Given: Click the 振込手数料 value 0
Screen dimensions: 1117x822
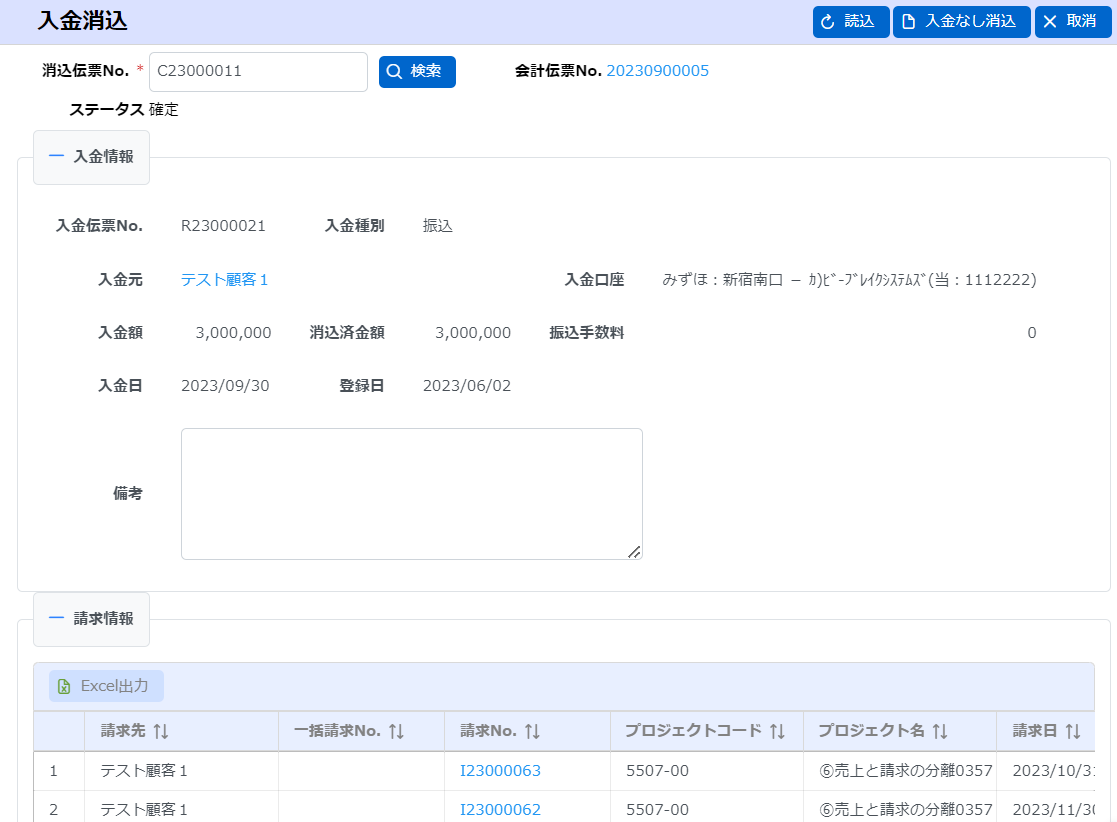Looking at the screenshot, I should click(1032, 333).
